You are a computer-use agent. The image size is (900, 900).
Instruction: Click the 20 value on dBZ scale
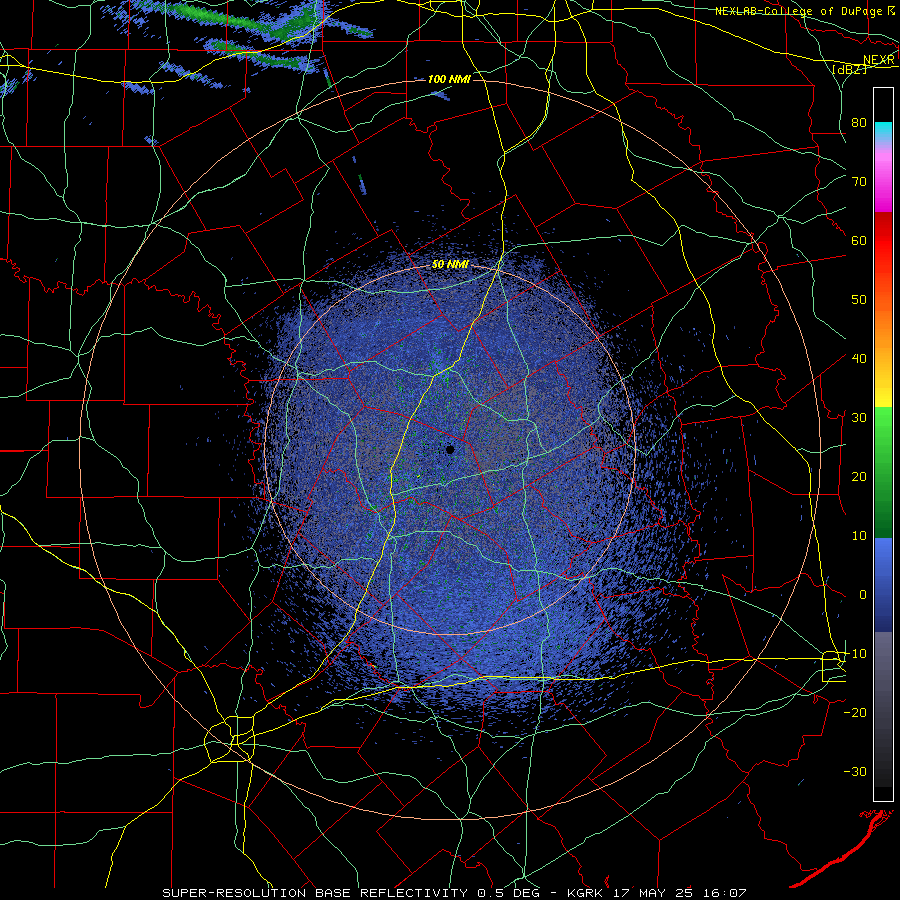(859, 476)
